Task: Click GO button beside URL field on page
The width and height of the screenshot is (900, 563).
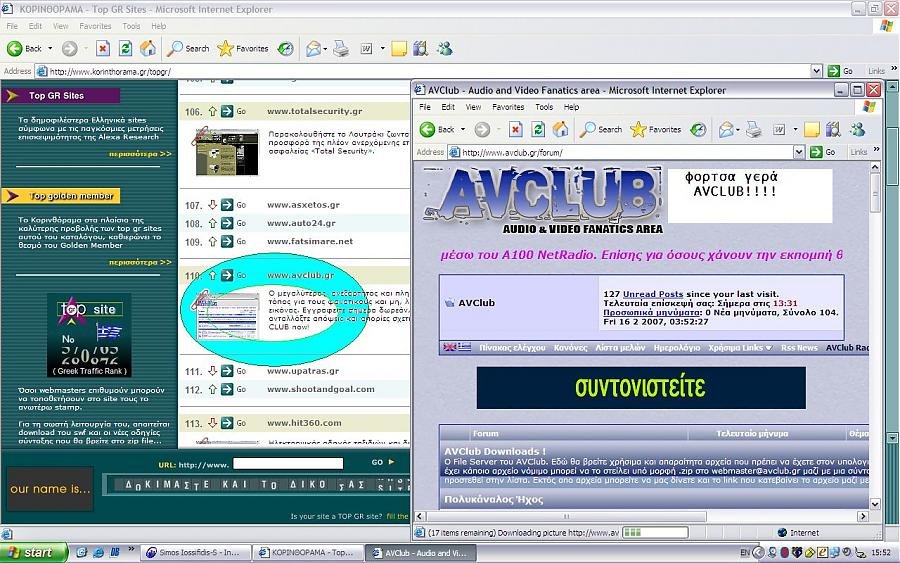Action: click(x=382, y=462)
